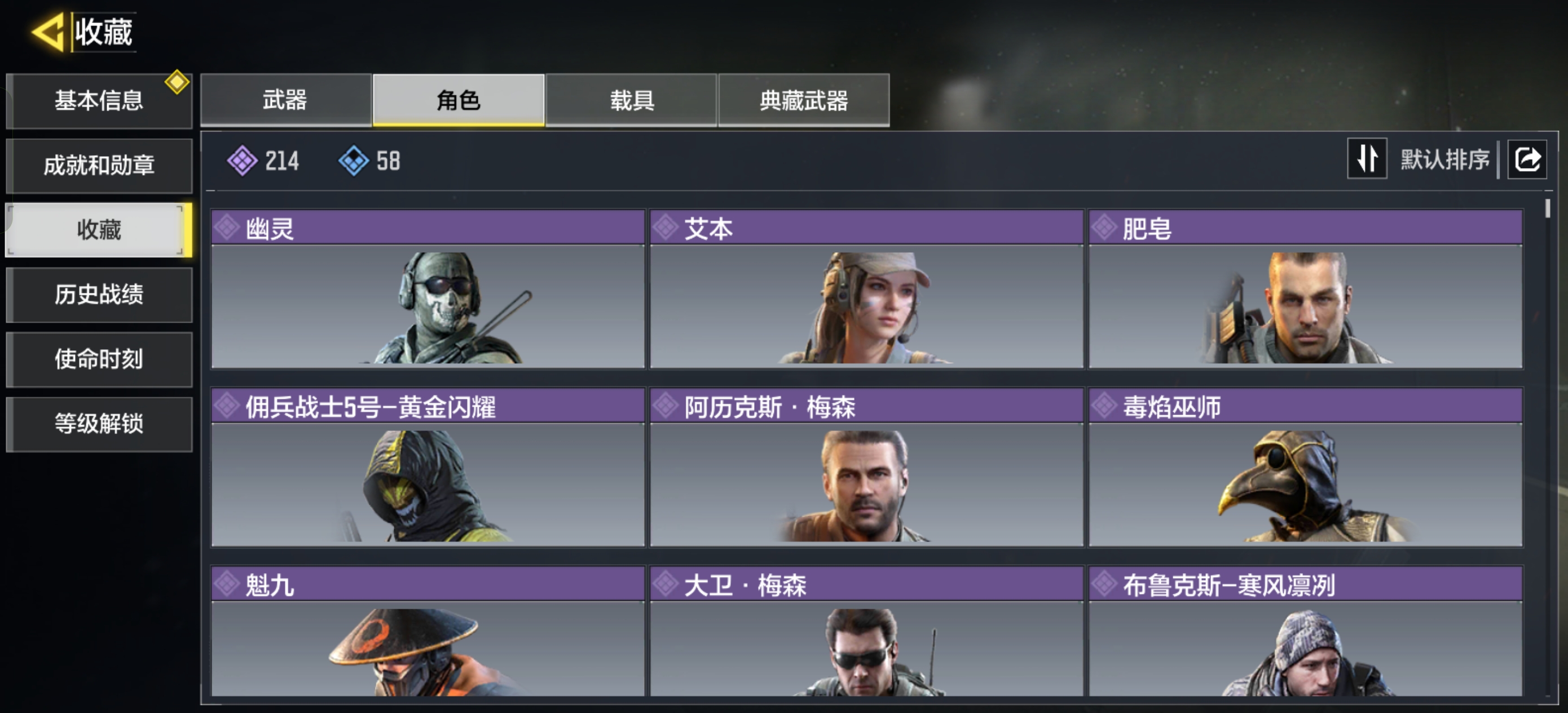Image resolution: width=1568 pixels, height=713 pixels.
Task: Click the yellow notification diamond on 基本信息
Action: (177, 82)
